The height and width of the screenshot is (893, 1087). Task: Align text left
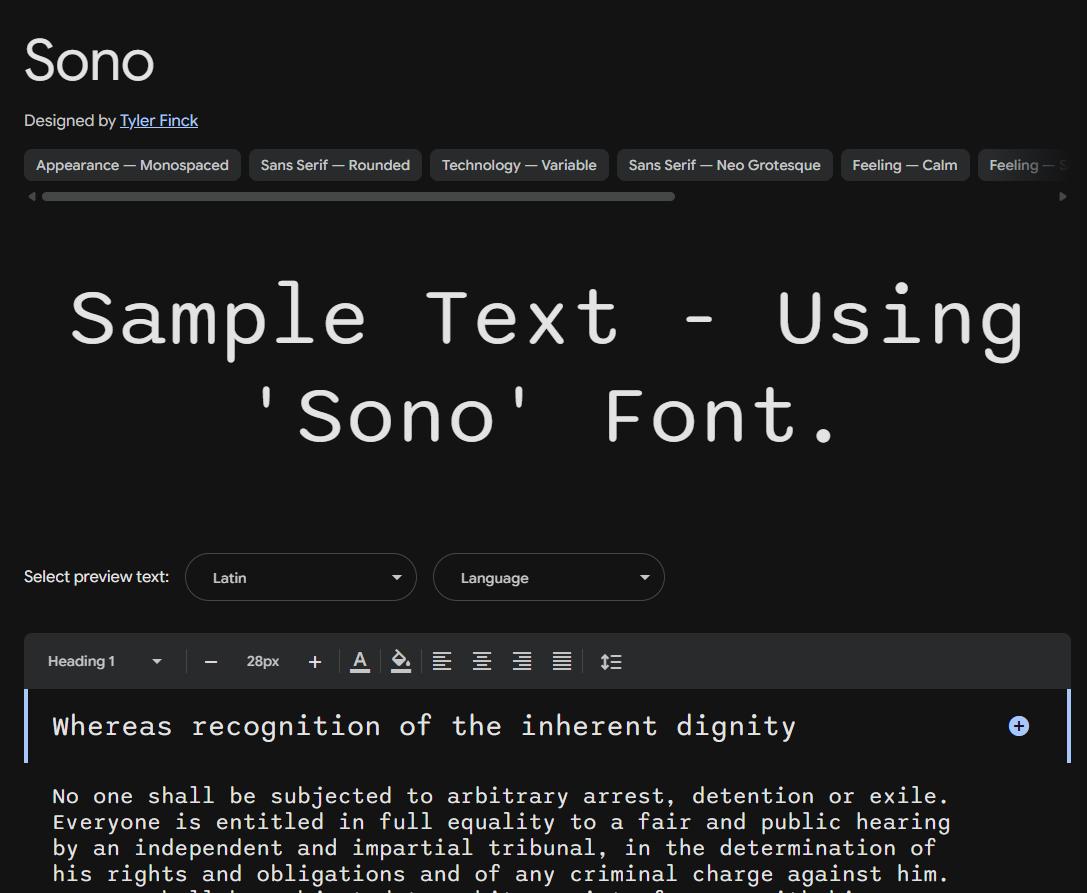click(x=442, y=661)
